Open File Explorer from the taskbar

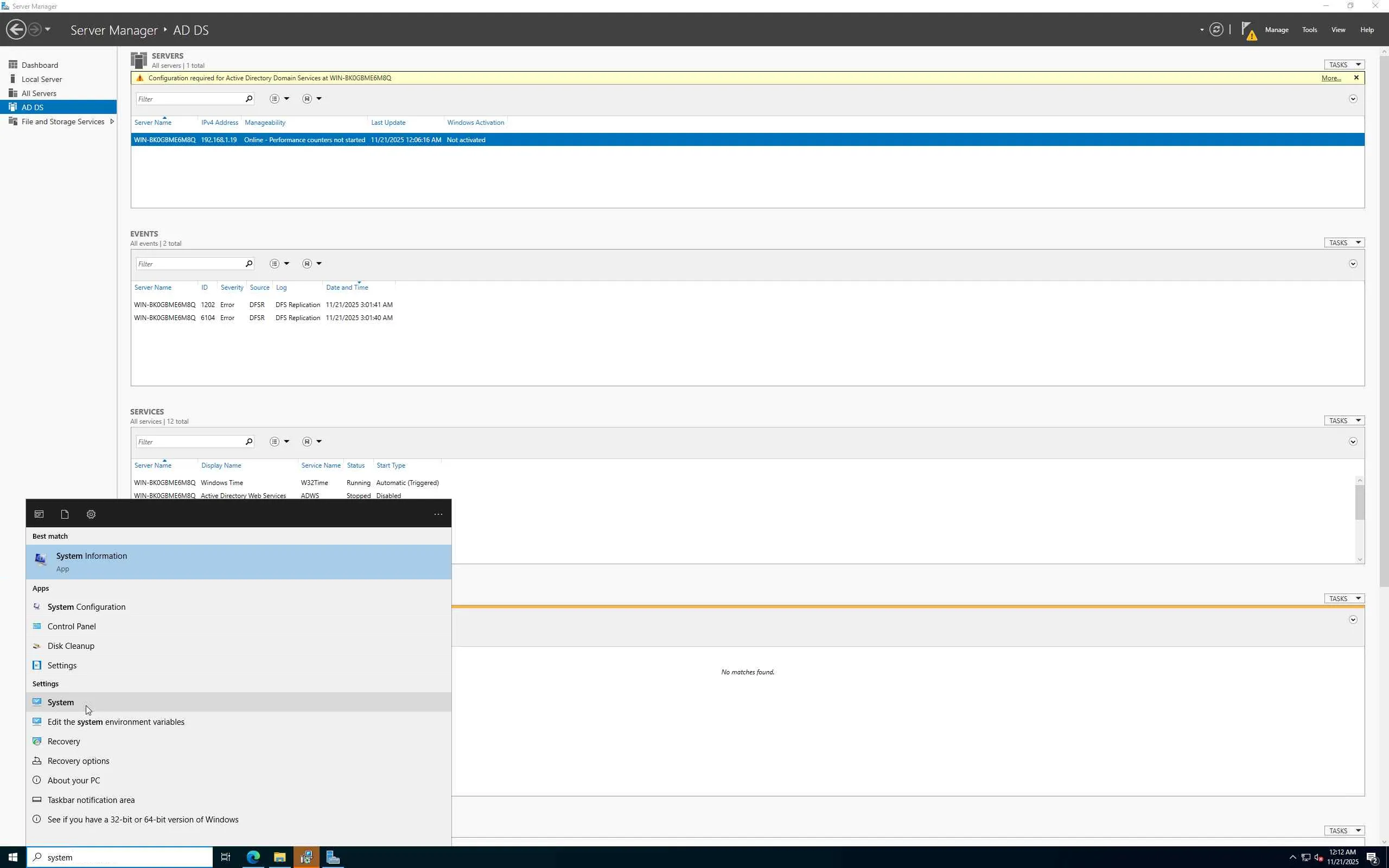click(x=279, y=857)
